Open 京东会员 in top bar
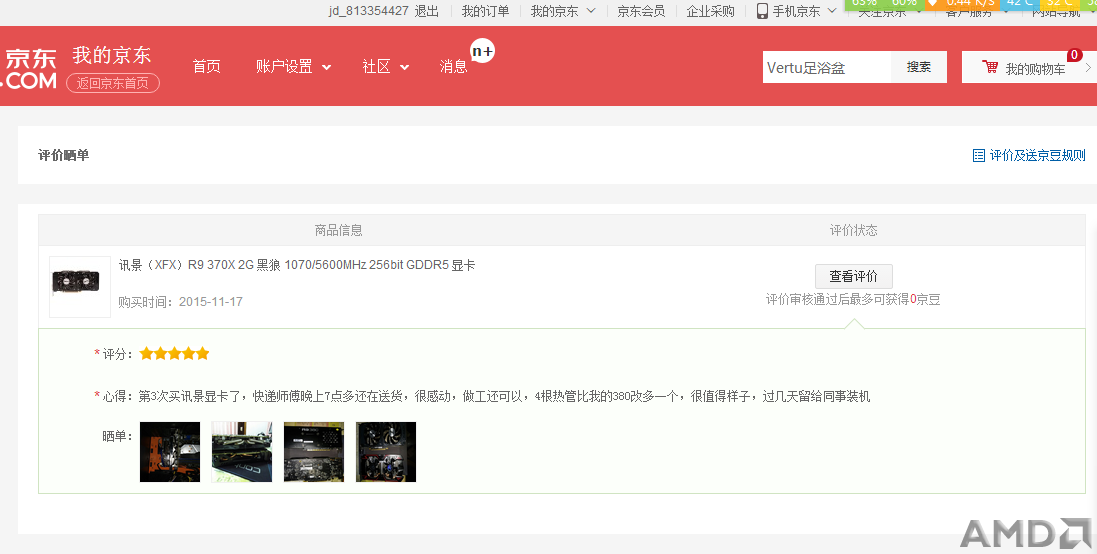The height and width of the screenshot is (554, 1097). [641, 11]
